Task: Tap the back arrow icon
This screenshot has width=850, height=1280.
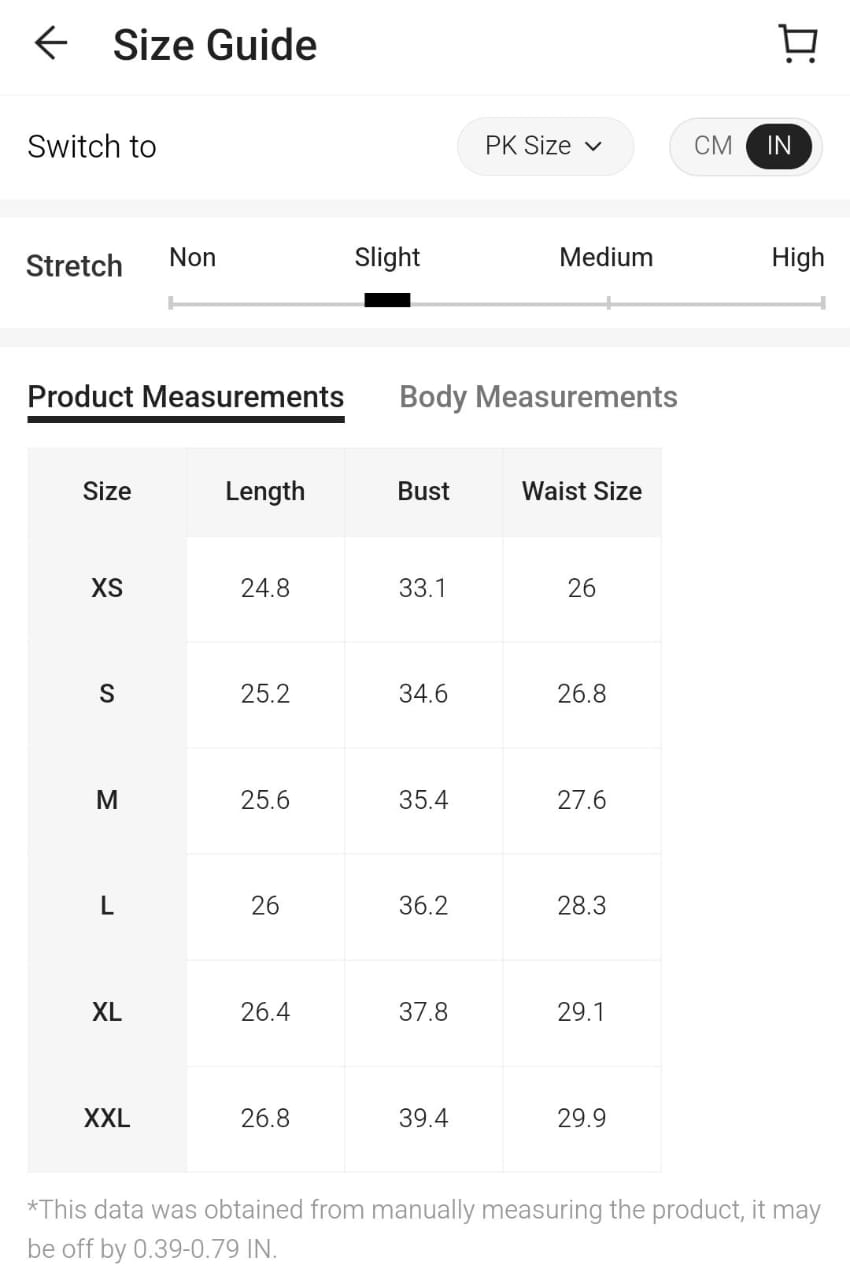Action: tap(50, 44)
